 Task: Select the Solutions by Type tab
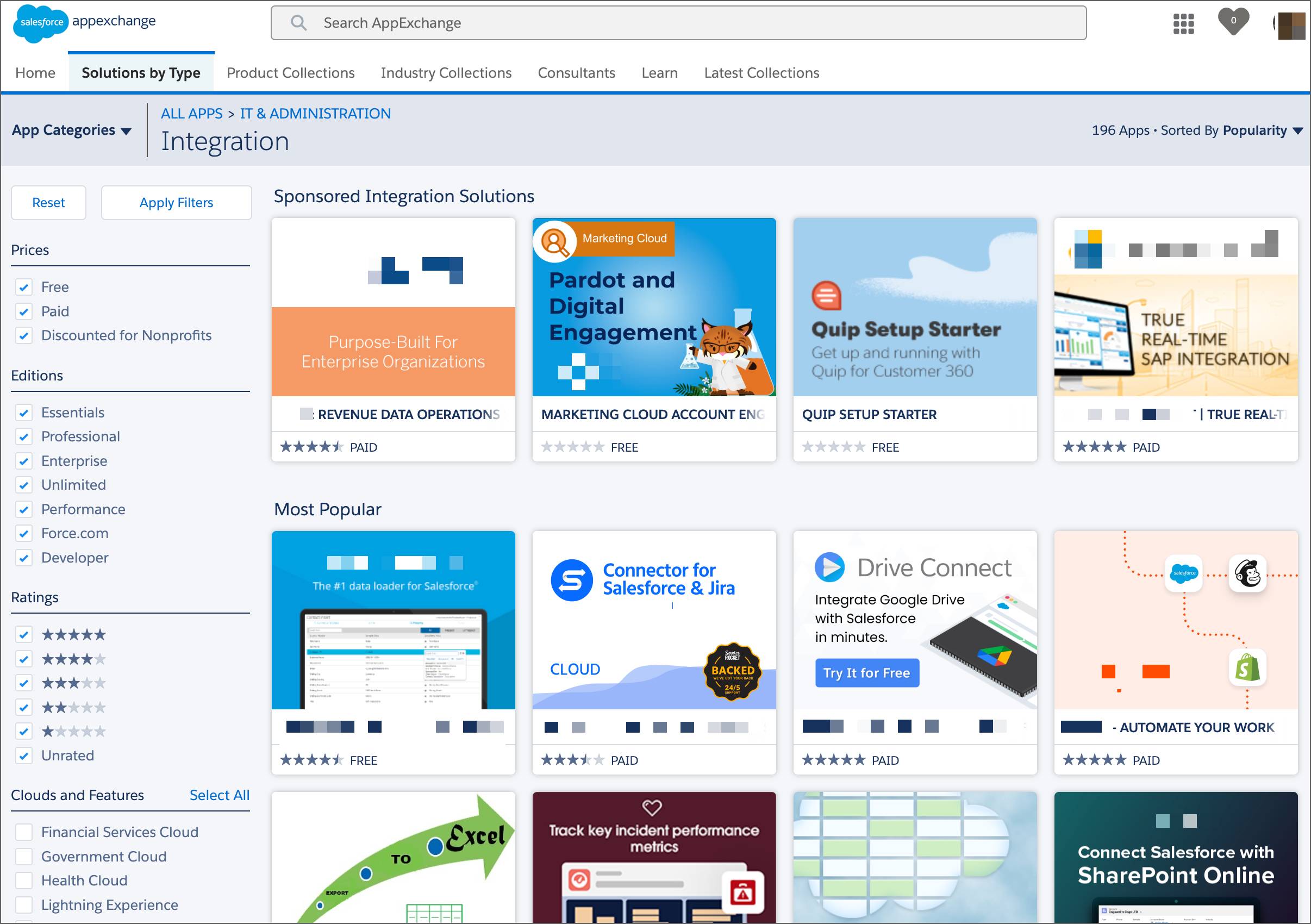coord(140,72)
